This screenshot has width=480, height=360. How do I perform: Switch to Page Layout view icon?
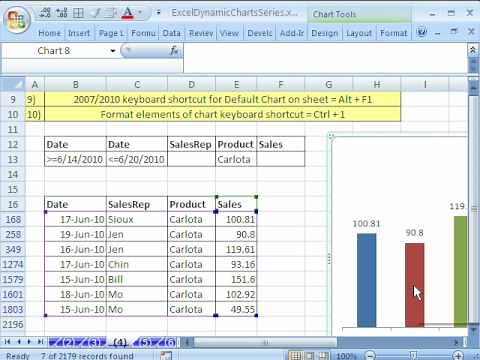[309, 356]
